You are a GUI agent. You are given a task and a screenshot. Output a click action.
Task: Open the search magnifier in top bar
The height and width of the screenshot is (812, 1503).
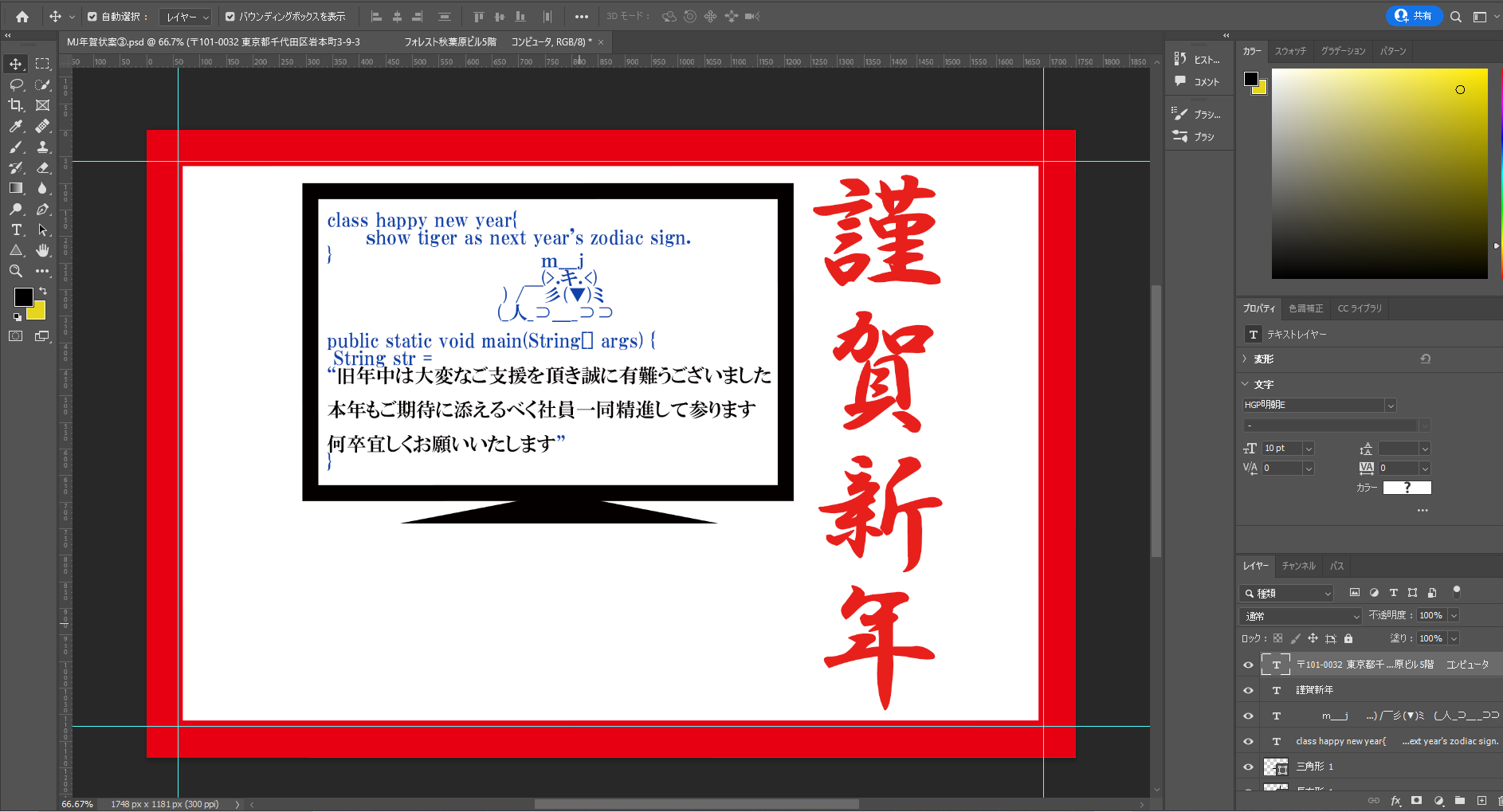(1456, 16)
